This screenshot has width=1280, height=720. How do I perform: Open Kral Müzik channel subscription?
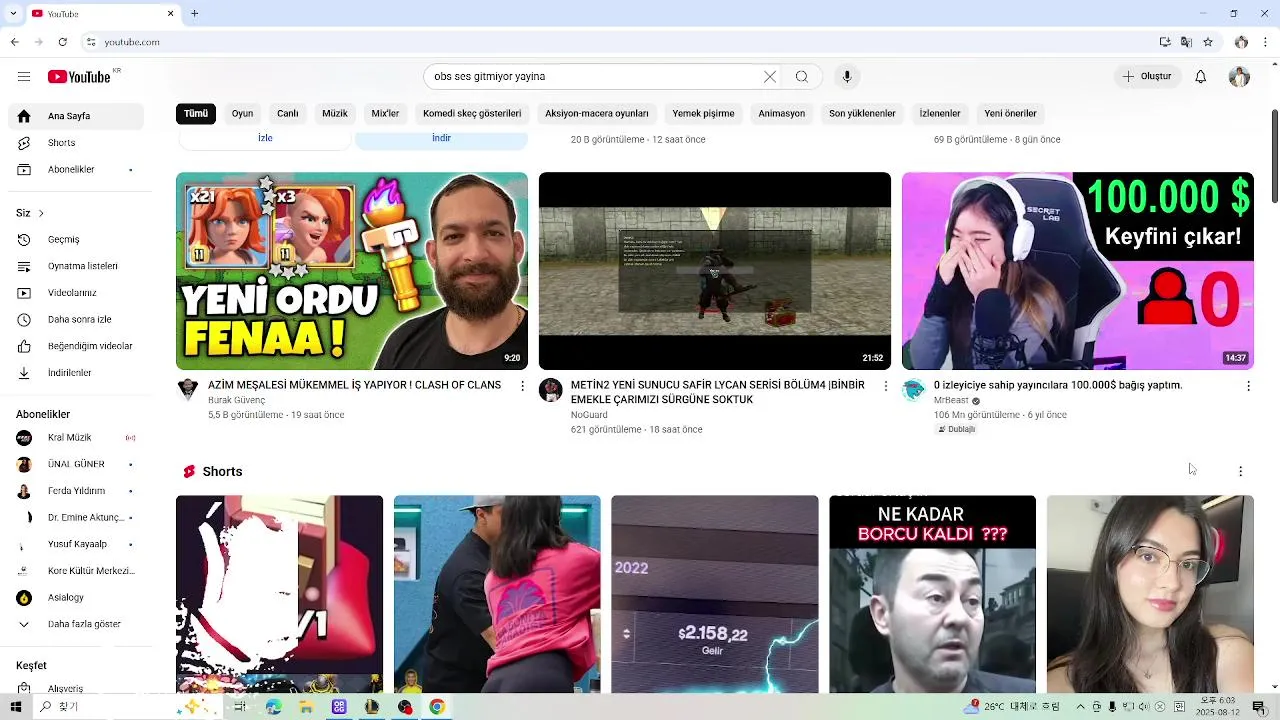(x=76, y=438)
